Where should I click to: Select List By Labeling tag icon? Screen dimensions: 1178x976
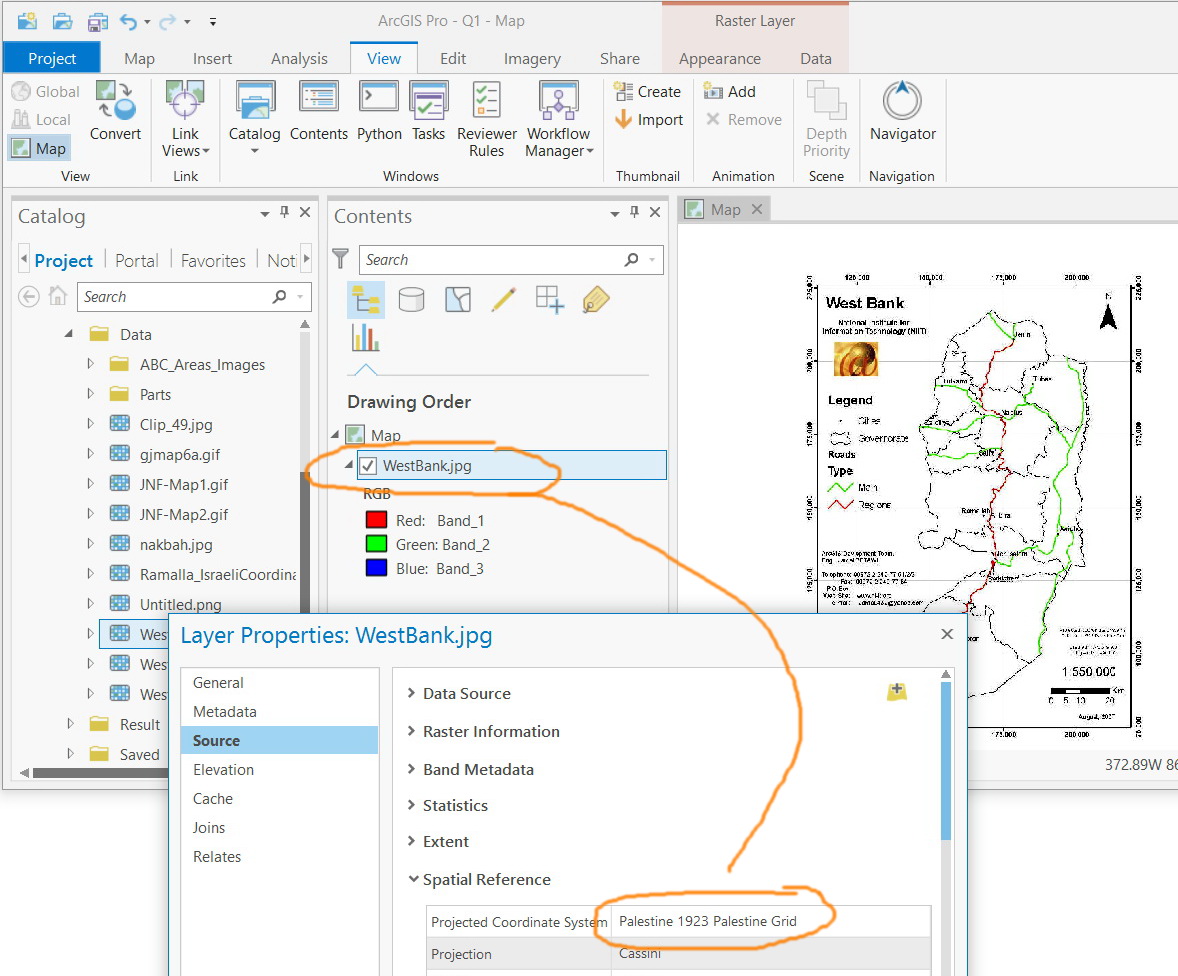[x=596, y=300]
